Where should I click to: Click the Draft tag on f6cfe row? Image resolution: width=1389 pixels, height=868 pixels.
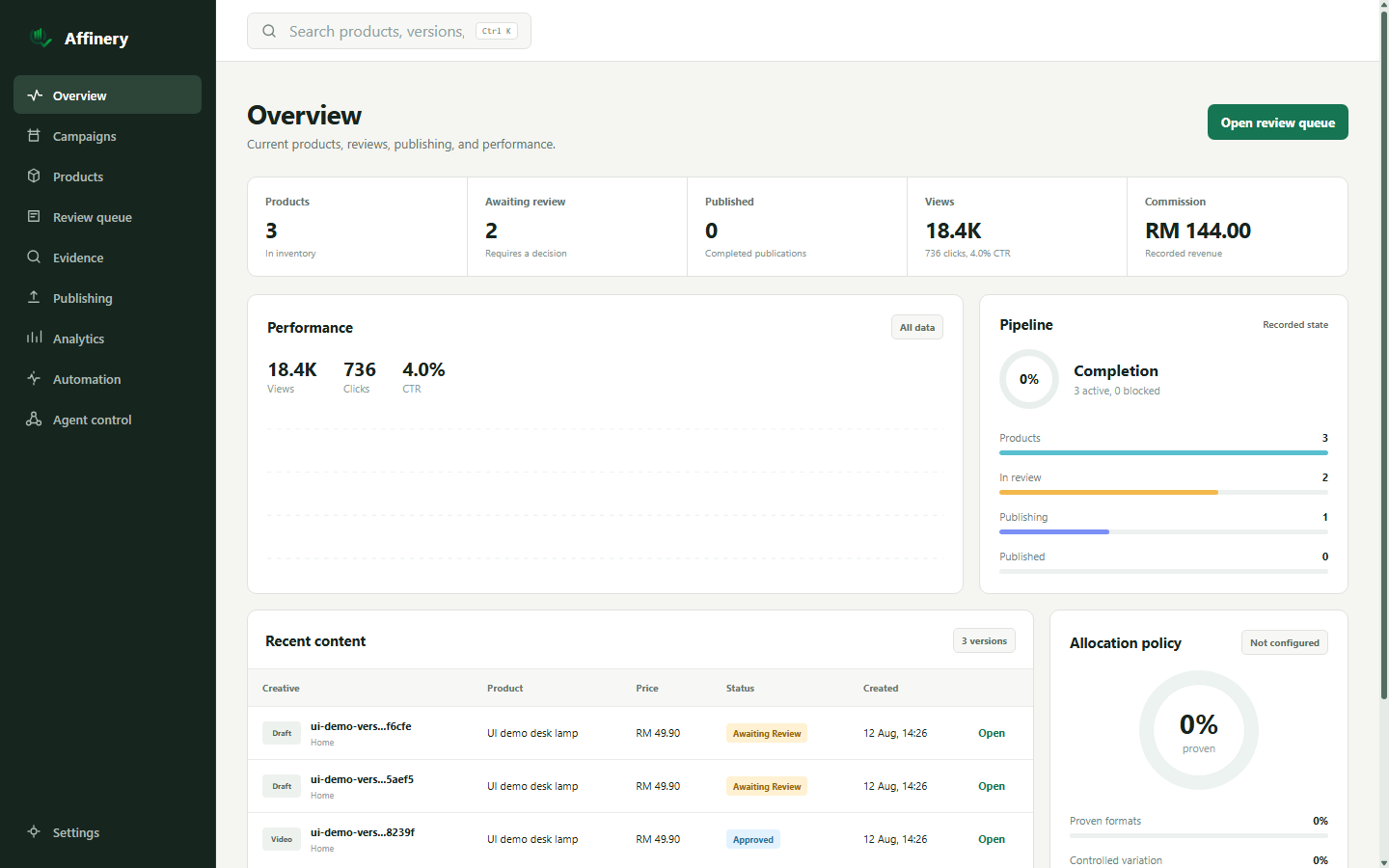[x=282, y=733]
